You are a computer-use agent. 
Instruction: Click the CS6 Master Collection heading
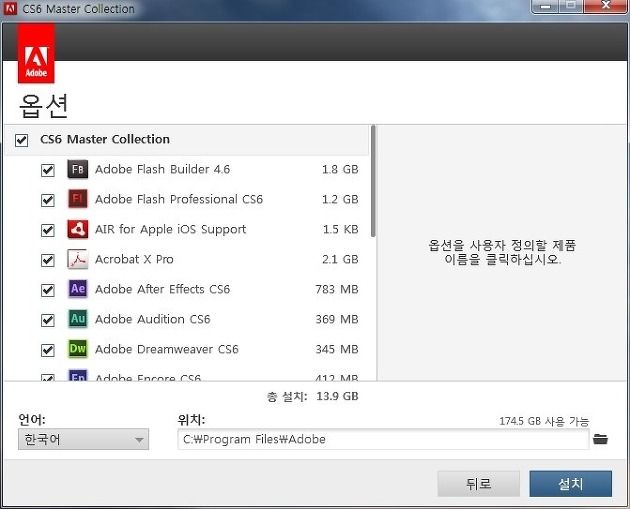(x=104, y=139)
